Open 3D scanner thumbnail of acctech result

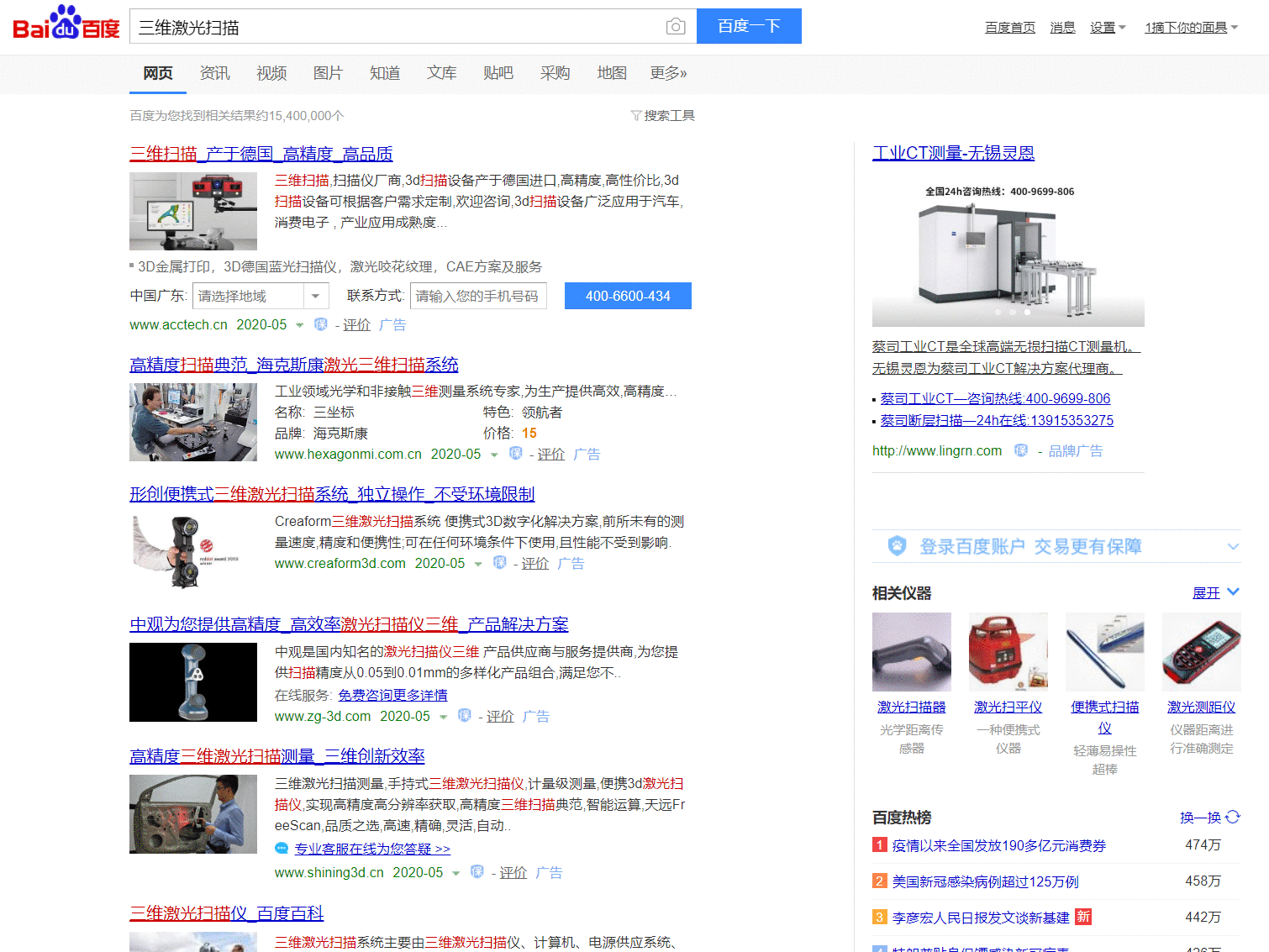pos(193,211)
